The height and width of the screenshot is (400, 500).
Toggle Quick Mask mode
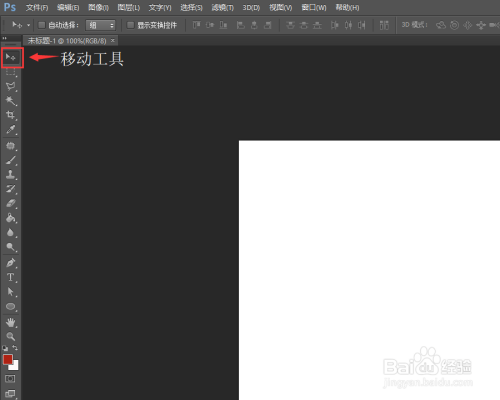(10, 379)
